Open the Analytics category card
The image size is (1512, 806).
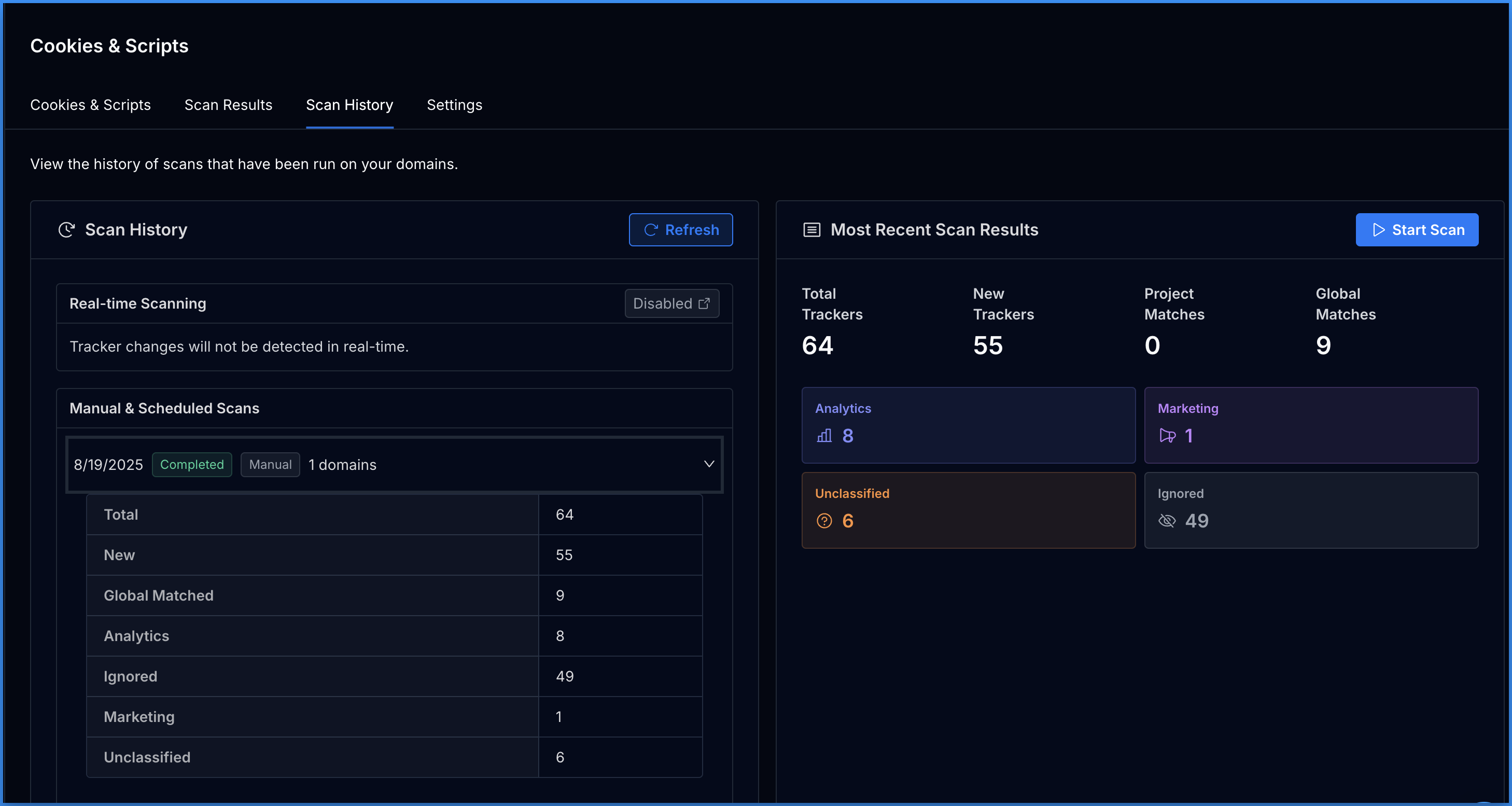[969, 425]
